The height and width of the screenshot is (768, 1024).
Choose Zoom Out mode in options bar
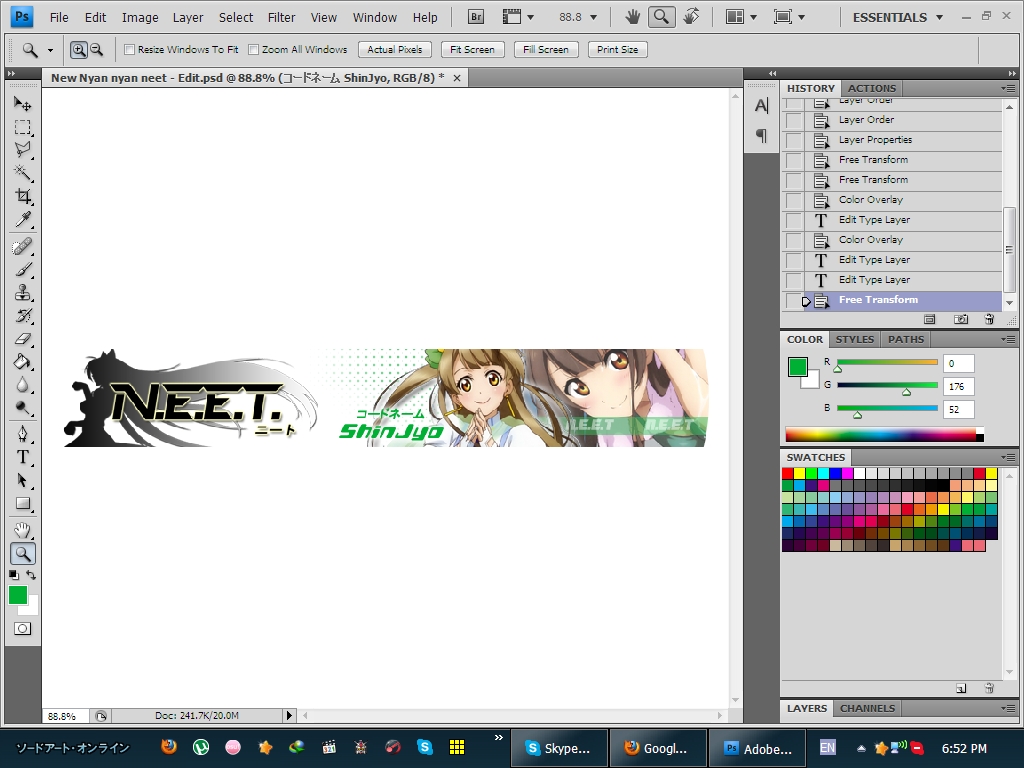pos(97,50)
